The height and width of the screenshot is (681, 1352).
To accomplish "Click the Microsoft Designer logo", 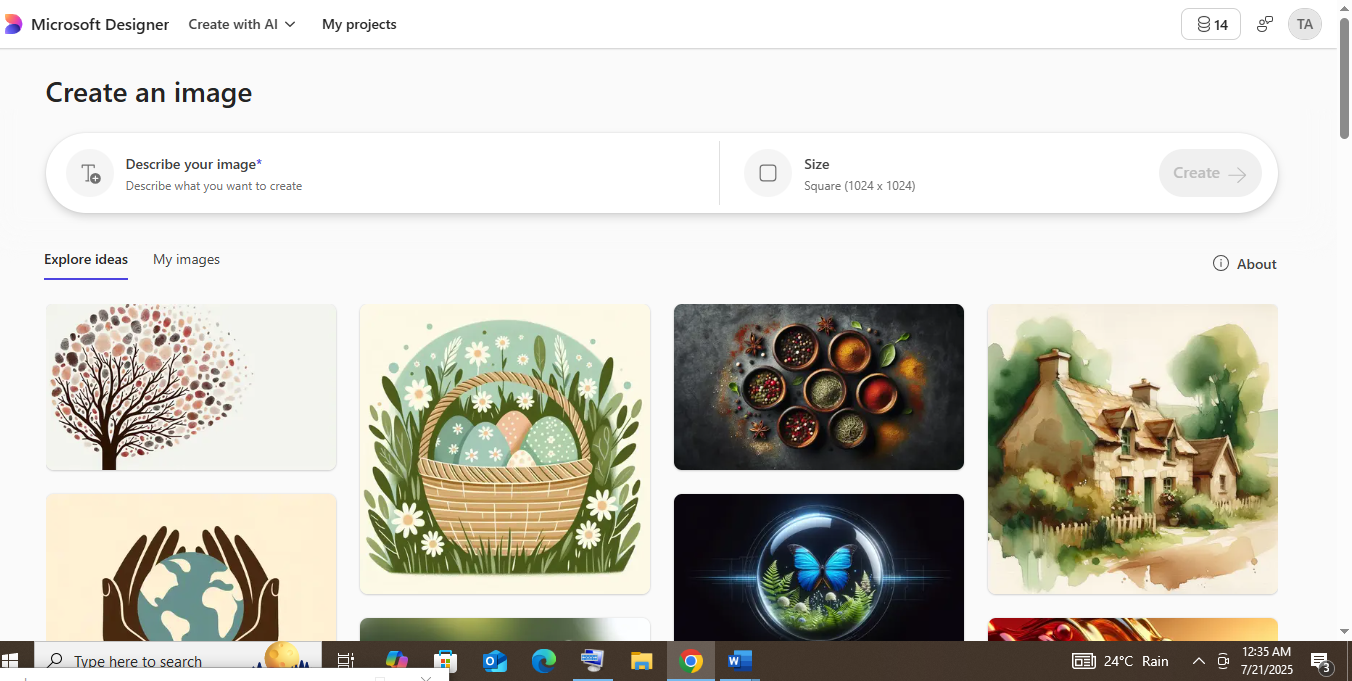I will [14, 23].
